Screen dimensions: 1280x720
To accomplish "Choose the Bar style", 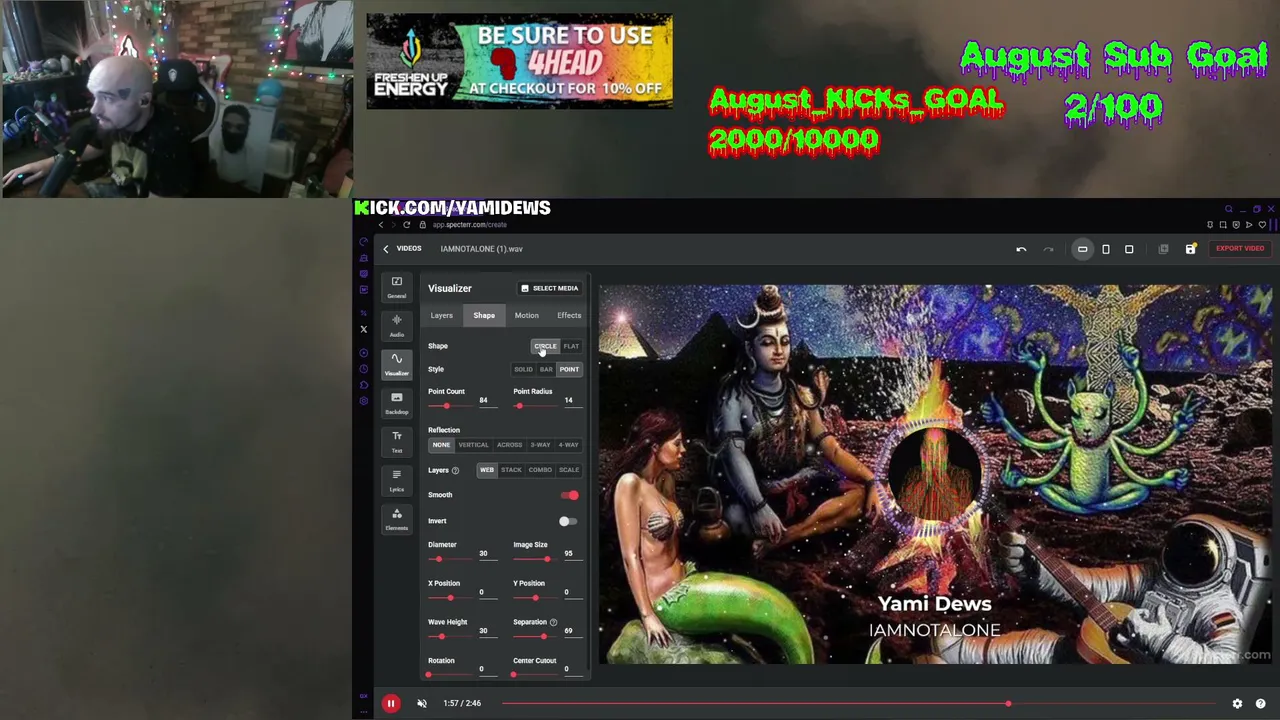I will tap(546, 369).
